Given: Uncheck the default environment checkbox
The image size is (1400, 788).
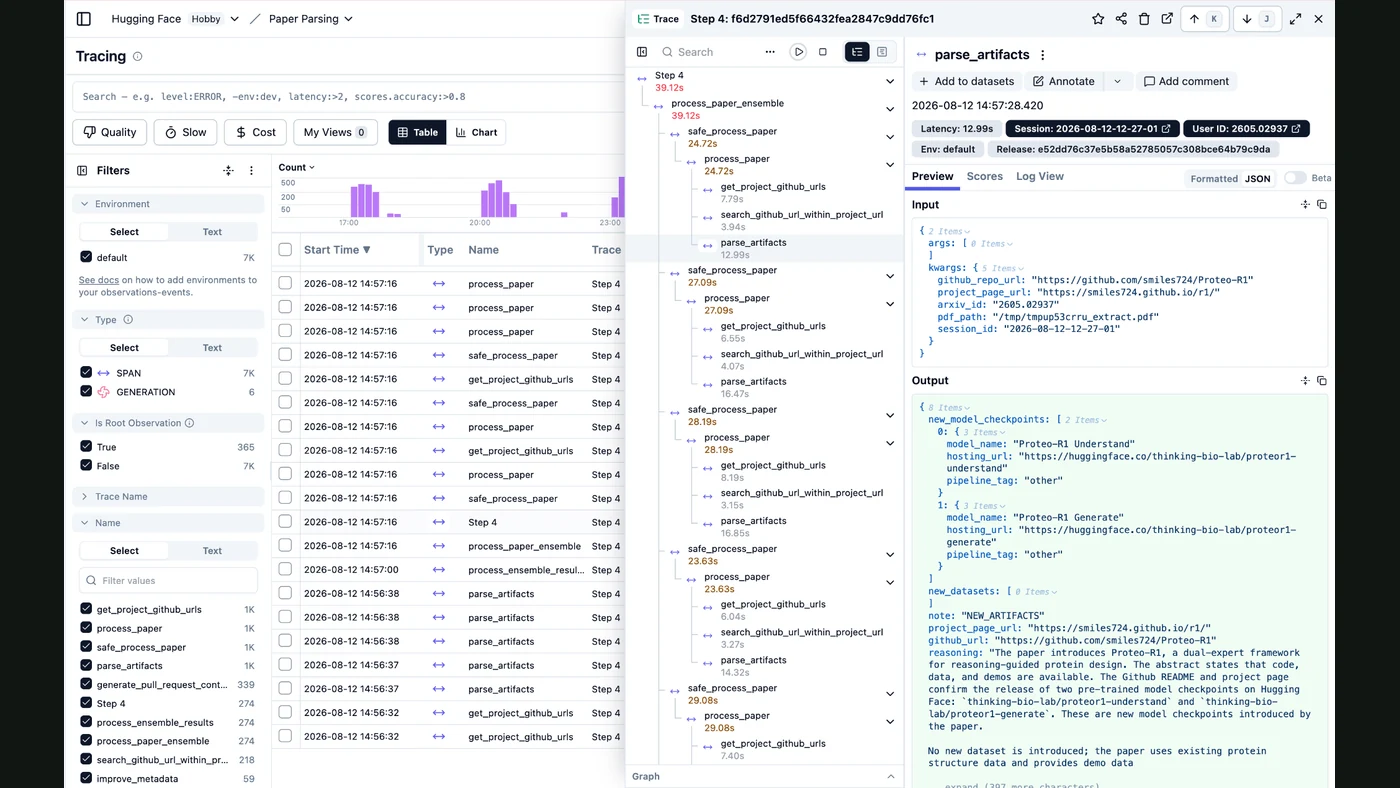Looking at the screenshot, I should coord(86,257).
